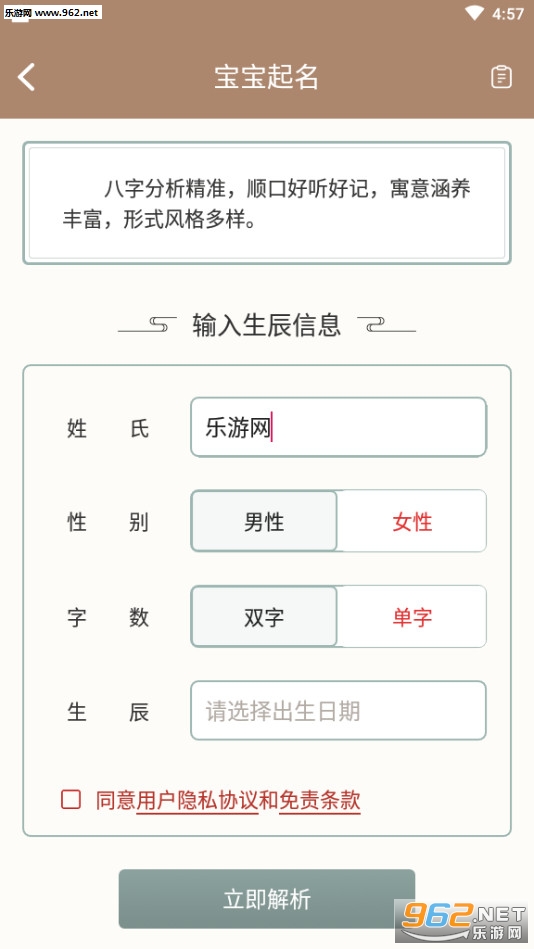Image resolution: width=534 pixels, height=949 pixels.
Task: Open the 免责条款 link
Action: coord(320,800)
